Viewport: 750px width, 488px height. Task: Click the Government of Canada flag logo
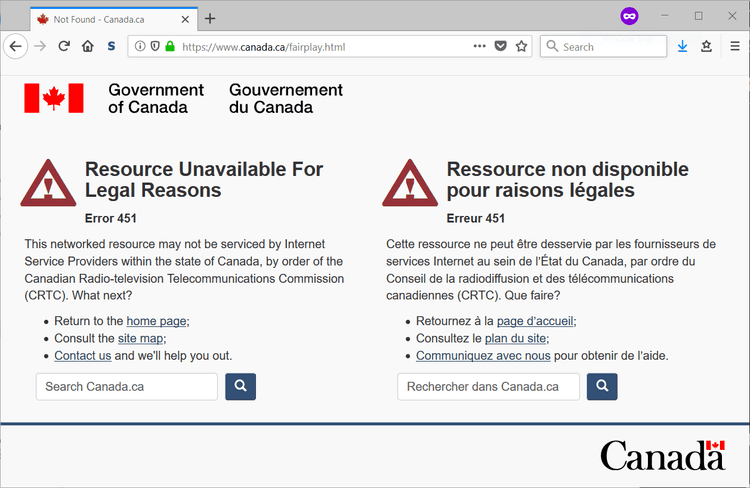pos(54,98)
